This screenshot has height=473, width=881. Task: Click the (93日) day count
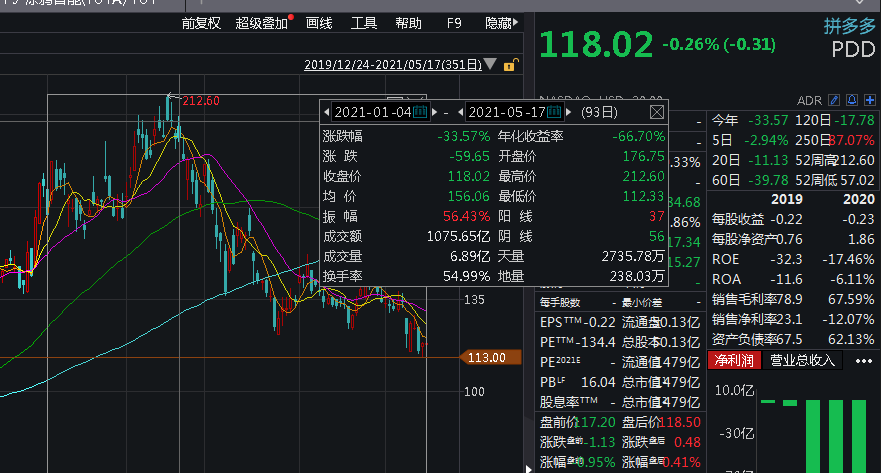(599, 112)
